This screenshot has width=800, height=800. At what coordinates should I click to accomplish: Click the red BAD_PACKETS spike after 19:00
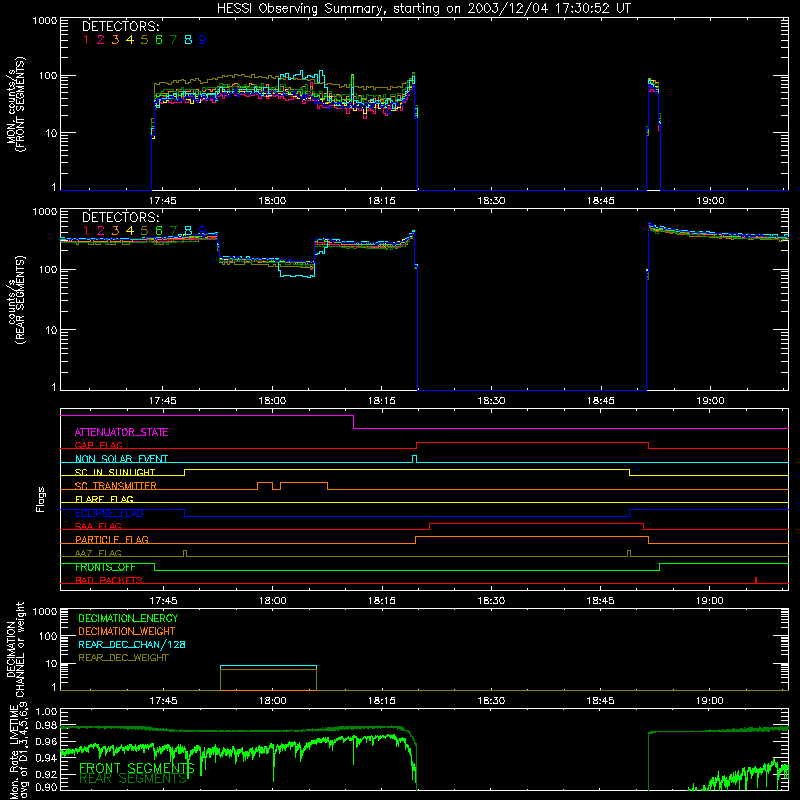tap(756, 580)
